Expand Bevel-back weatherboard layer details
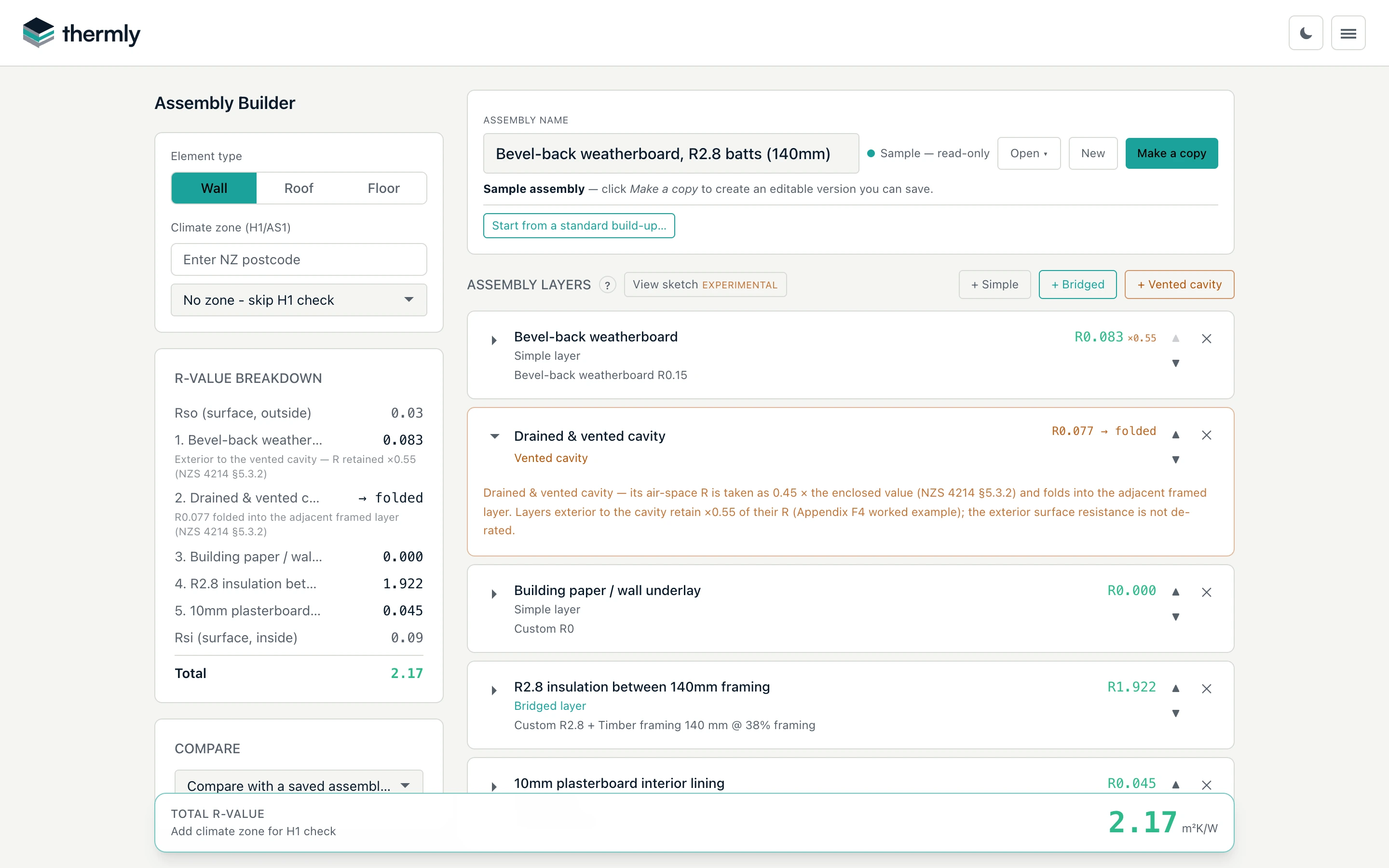The height and width of the screenshot is (868, 1389). 494,340
